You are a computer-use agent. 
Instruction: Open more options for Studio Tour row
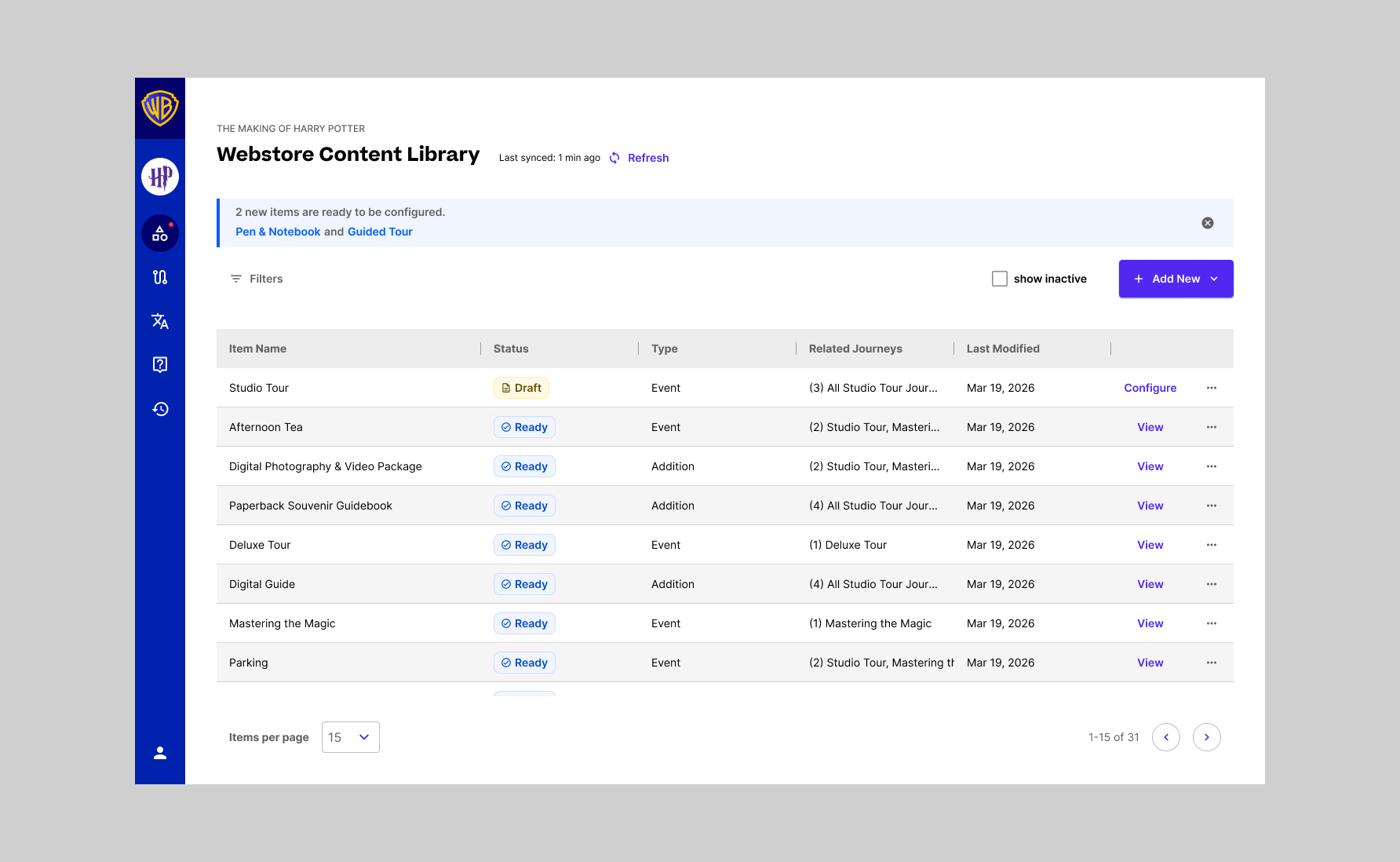[1212, 388]
